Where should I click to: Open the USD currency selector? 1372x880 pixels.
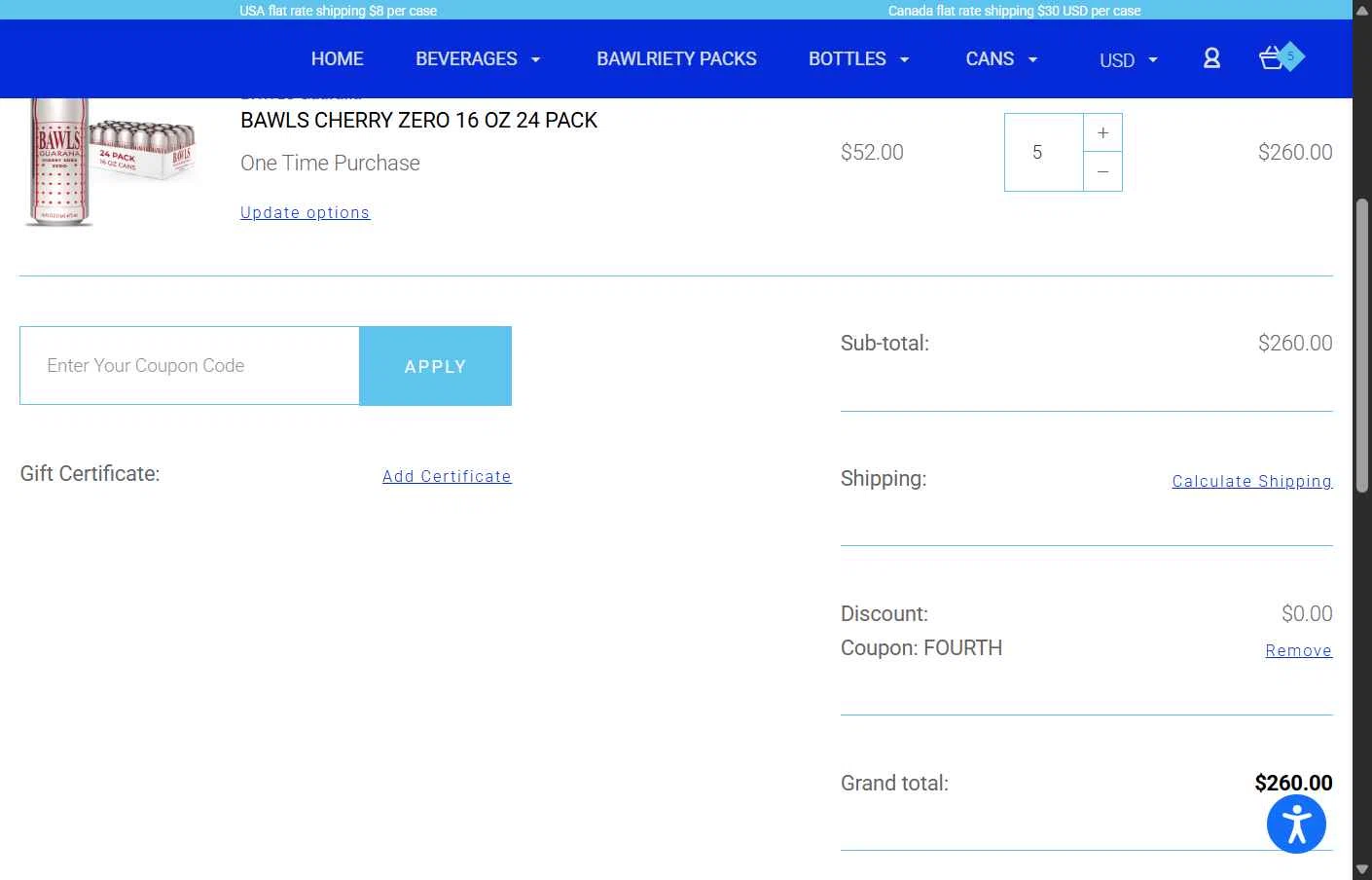[1129, 60]
